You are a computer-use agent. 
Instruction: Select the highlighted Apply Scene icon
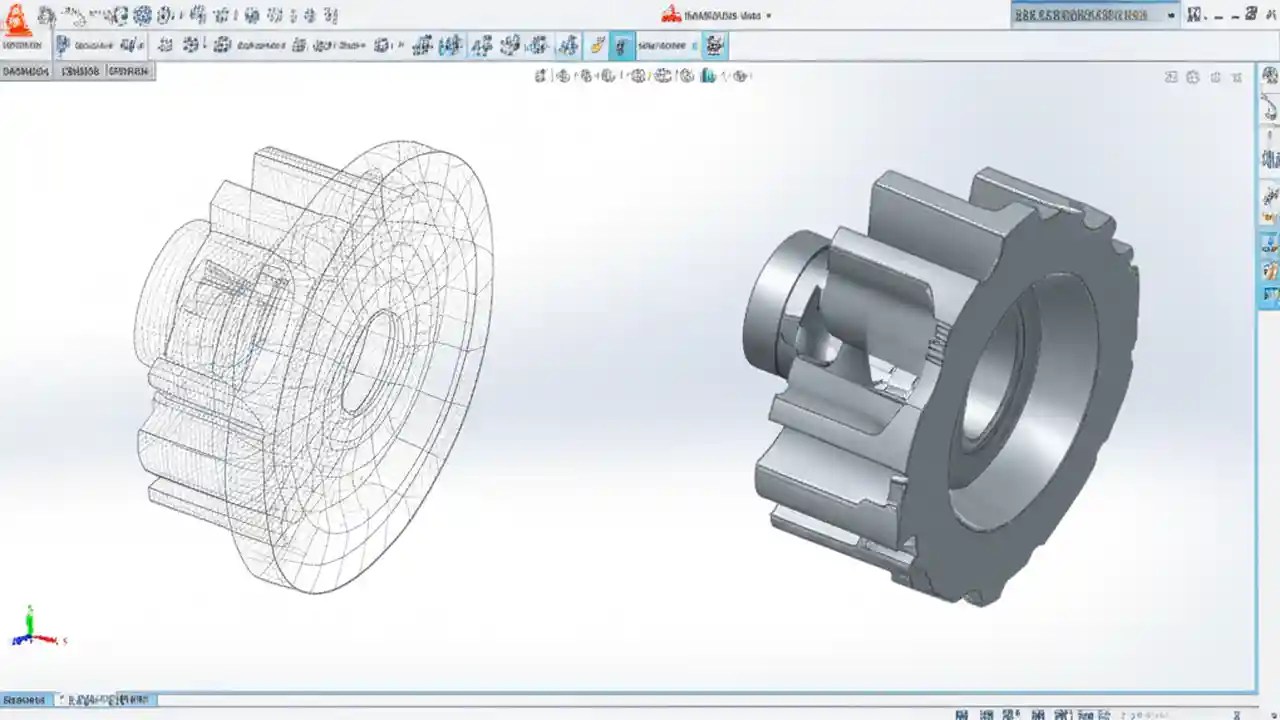tap(710, 75)
